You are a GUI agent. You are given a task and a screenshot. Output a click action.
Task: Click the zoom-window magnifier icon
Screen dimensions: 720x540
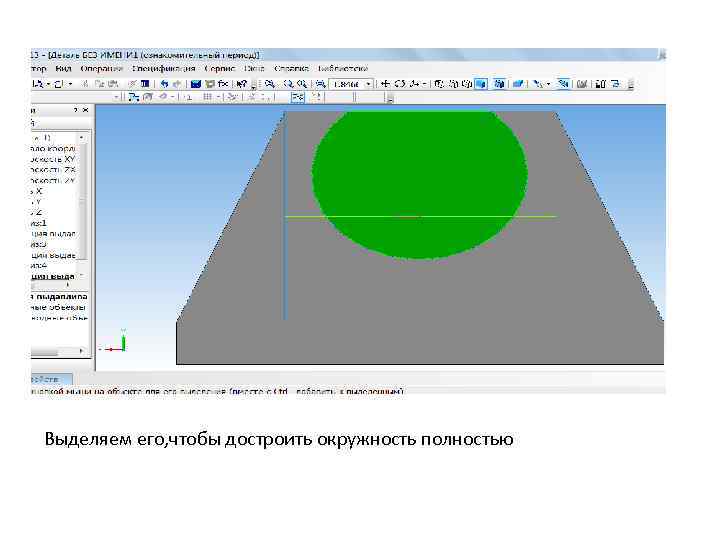click(x=270, y=84)
